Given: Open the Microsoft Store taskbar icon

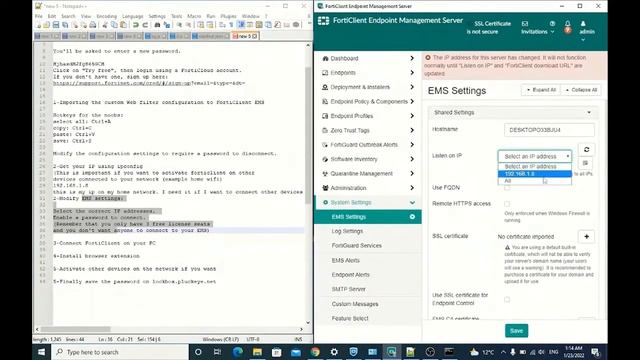Looking at the screenshot, I should [x=276, y=351].
